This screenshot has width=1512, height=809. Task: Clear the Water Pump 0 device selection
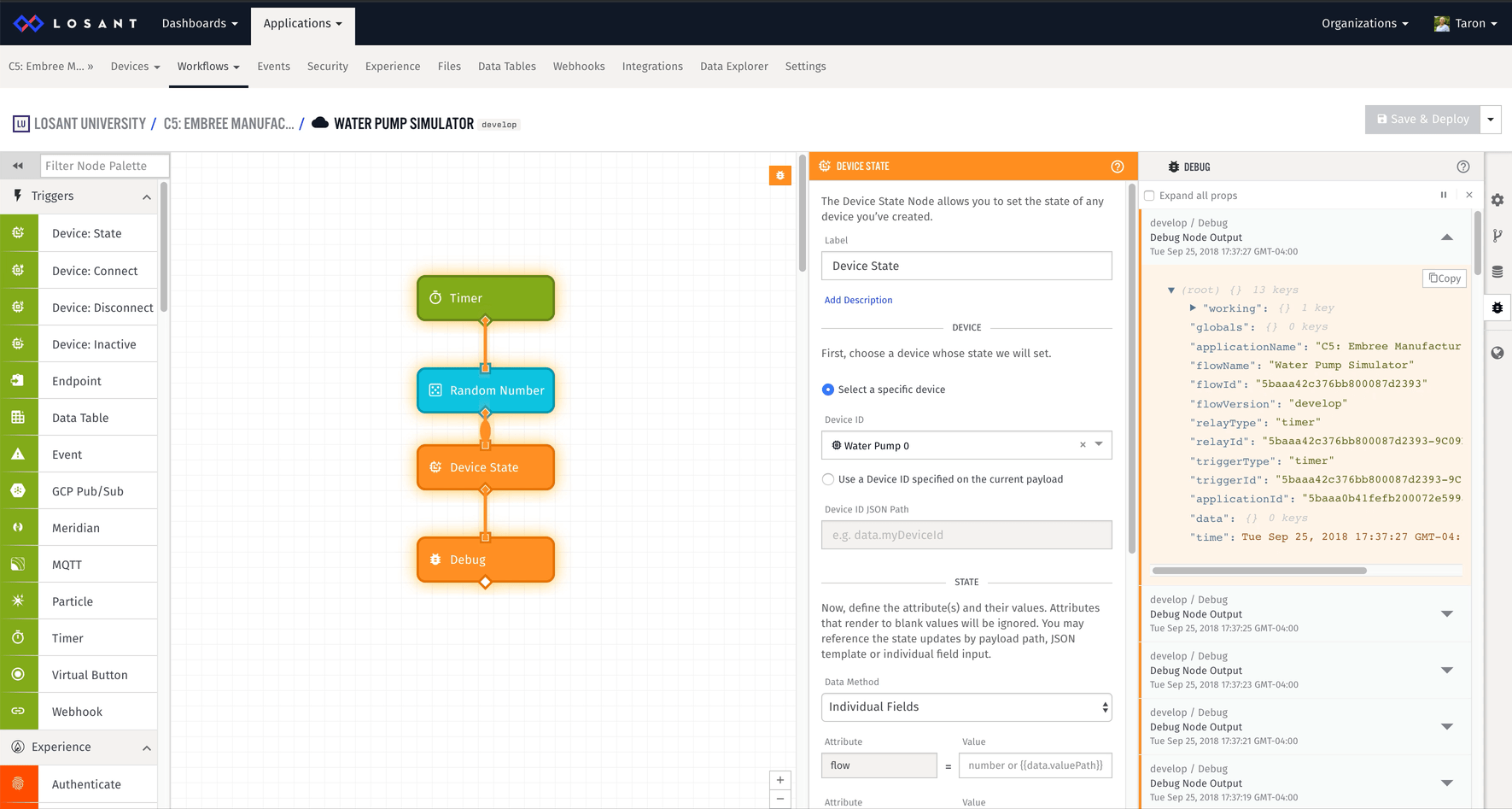pyautogui.click(x=1083, y=445)
